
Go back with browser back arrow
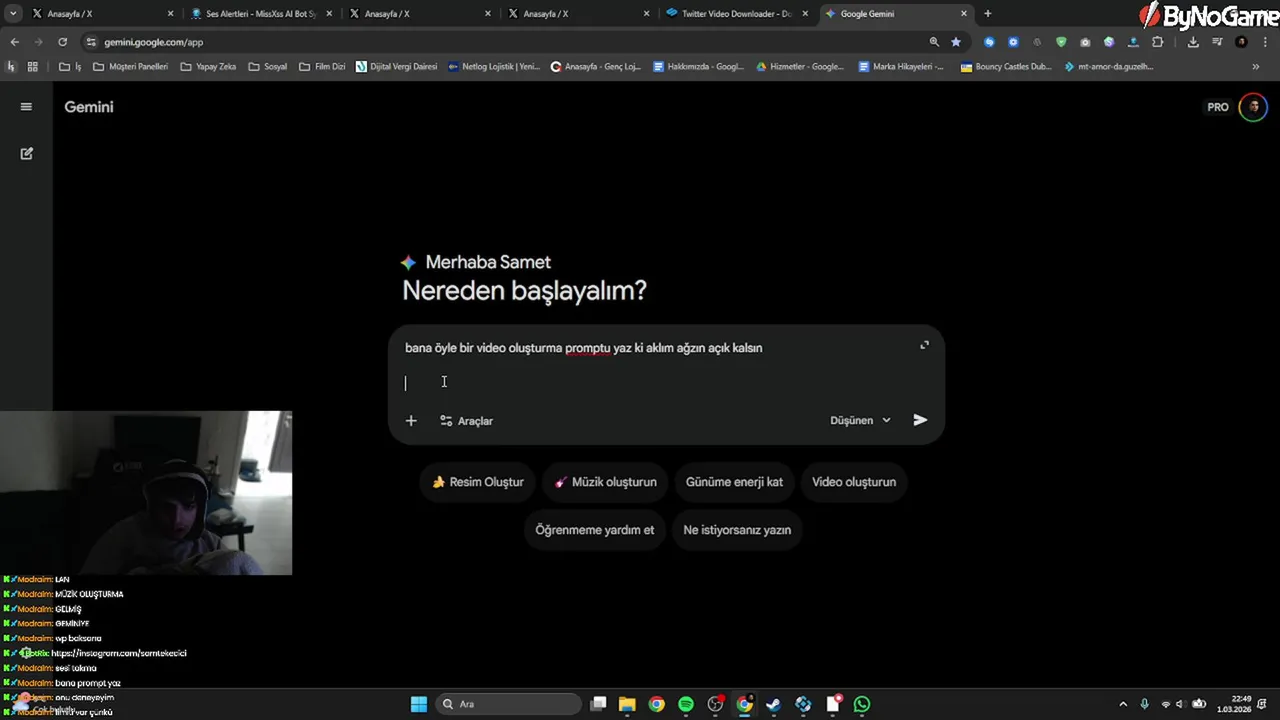14,42
